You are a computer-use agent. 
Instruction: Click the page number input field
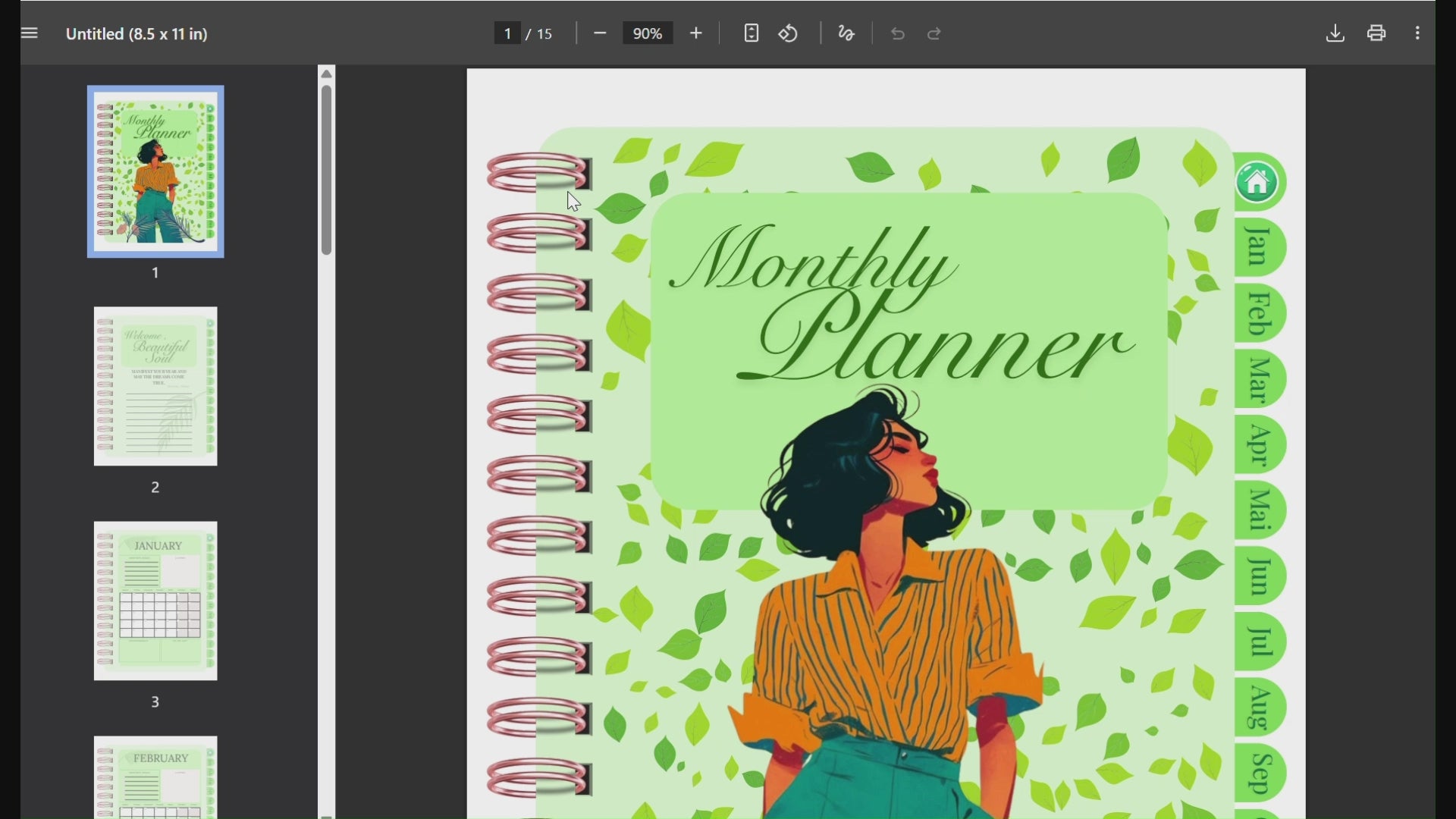click(x=507, y=33)
